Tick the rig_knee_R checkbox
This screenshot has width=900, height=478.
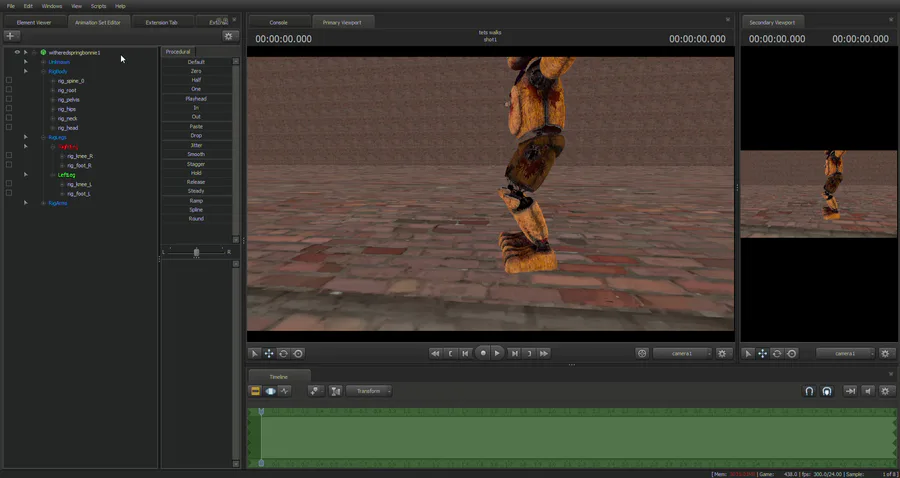pyautogui.click(x=9, y=156)
